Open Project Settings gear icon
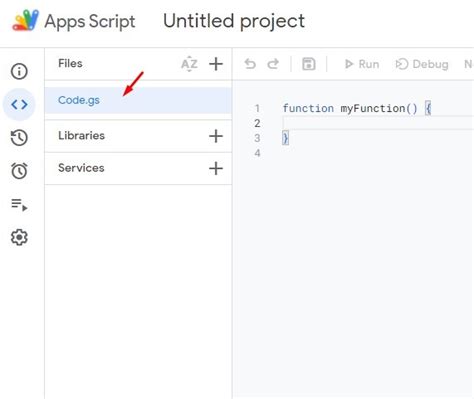This screenshot has width=474, height=399. pyautogui.click(x=19, y=237)
